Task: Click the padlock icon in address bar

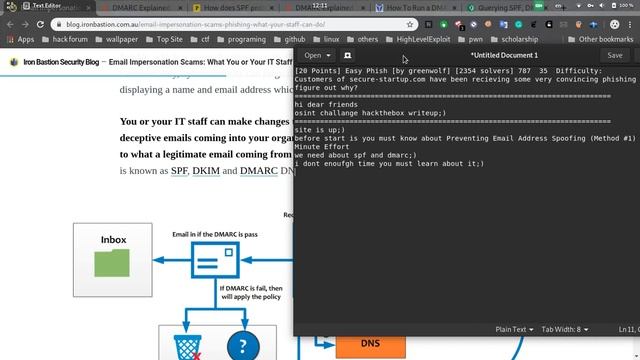Action: tap(59, 24)
